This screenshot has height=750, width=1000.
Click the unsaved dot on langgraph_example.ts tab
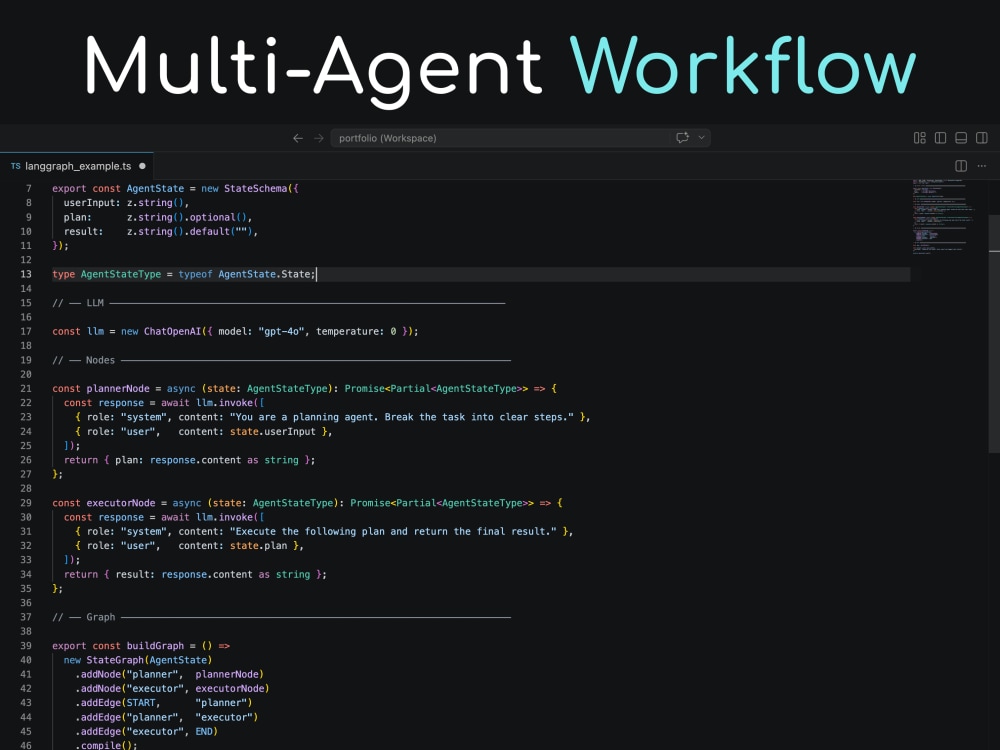[x=142, y=166]
